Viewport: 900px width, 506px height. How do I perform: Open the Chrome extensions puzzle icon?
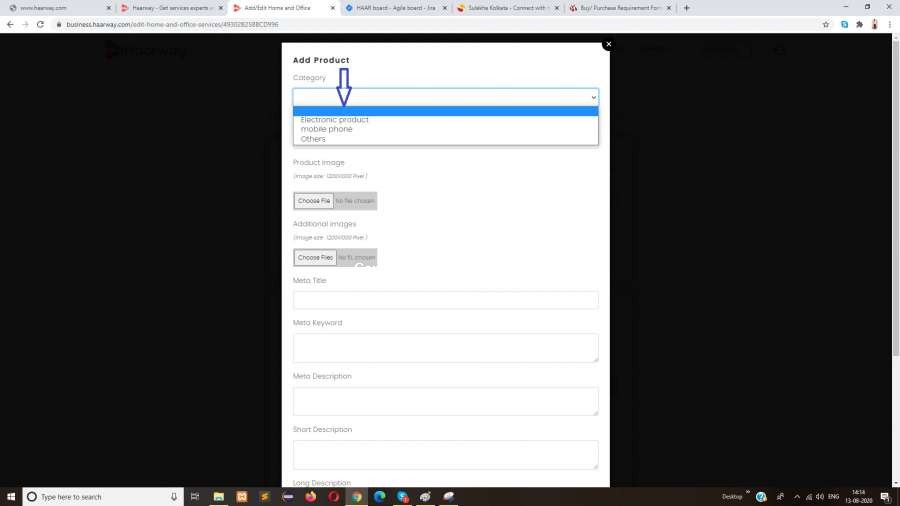click(x=859, y=24)
